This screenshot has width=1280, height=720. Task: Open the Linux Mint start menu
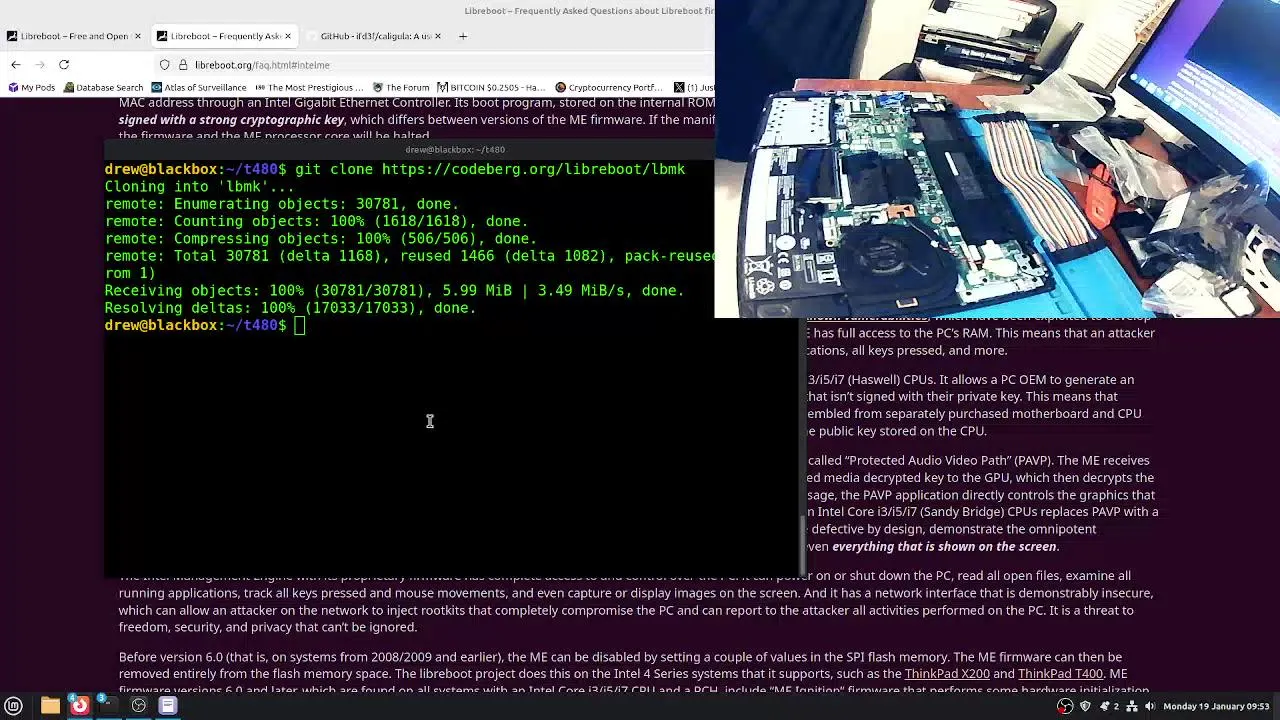coord(14,706)
